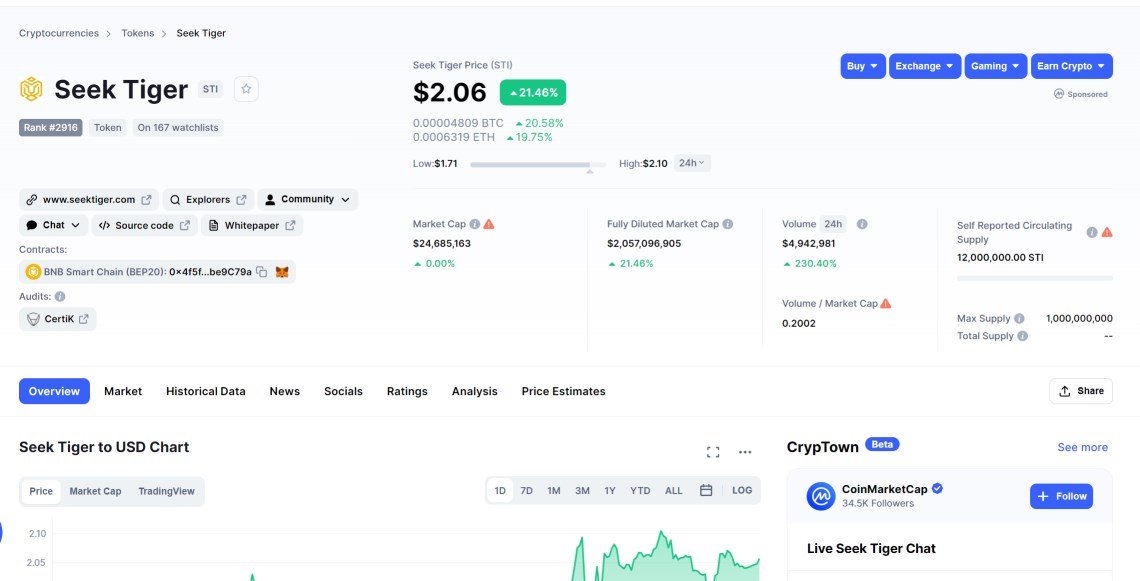Open the Source code link
Image resolution: width=1140 pixels, height=581 pixels.
pos(145,225)
